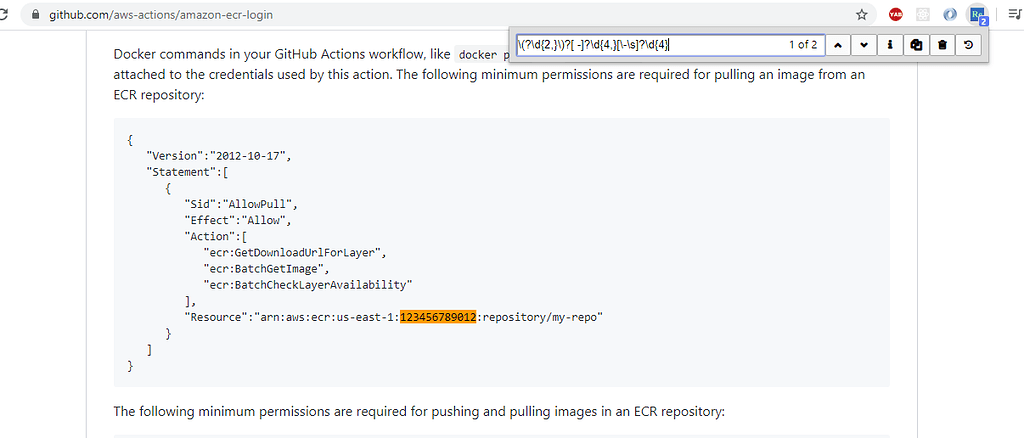Jump to next regex match
This screenshot has height=438, width=1024.
click(864, 45)
